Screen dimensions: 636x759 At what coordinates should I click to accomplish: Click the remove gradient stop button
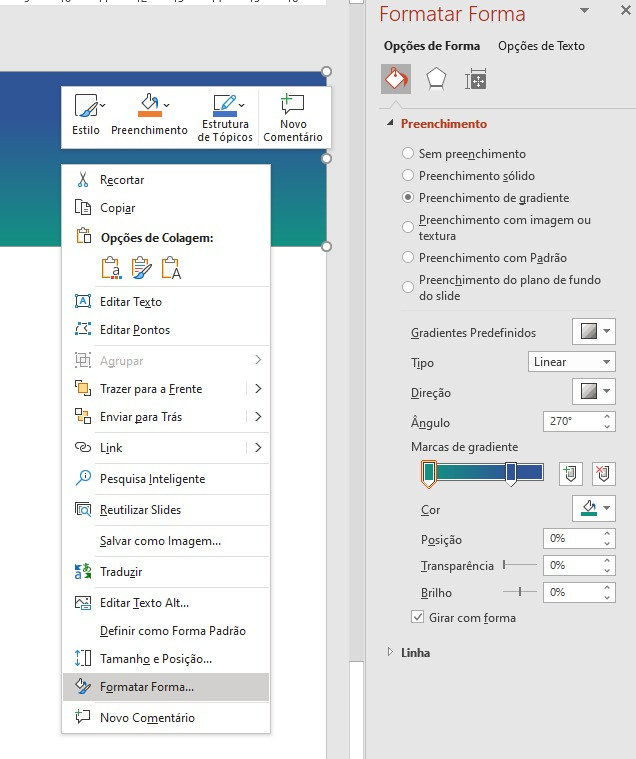pos(603,473)
